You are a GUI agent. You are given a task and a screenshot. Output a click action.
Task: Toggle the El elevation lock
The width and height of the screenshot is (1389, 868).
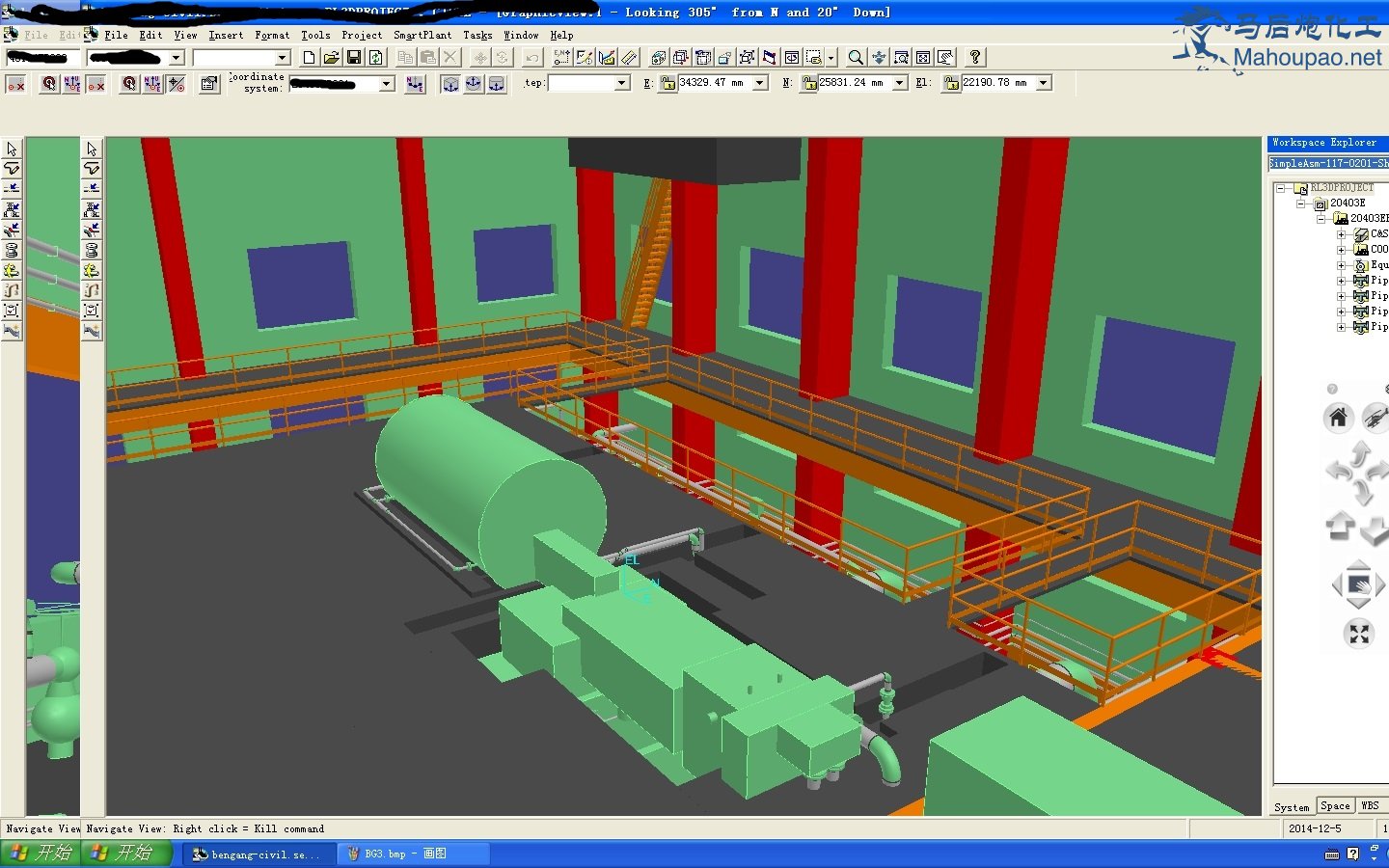tap(952, 84)
